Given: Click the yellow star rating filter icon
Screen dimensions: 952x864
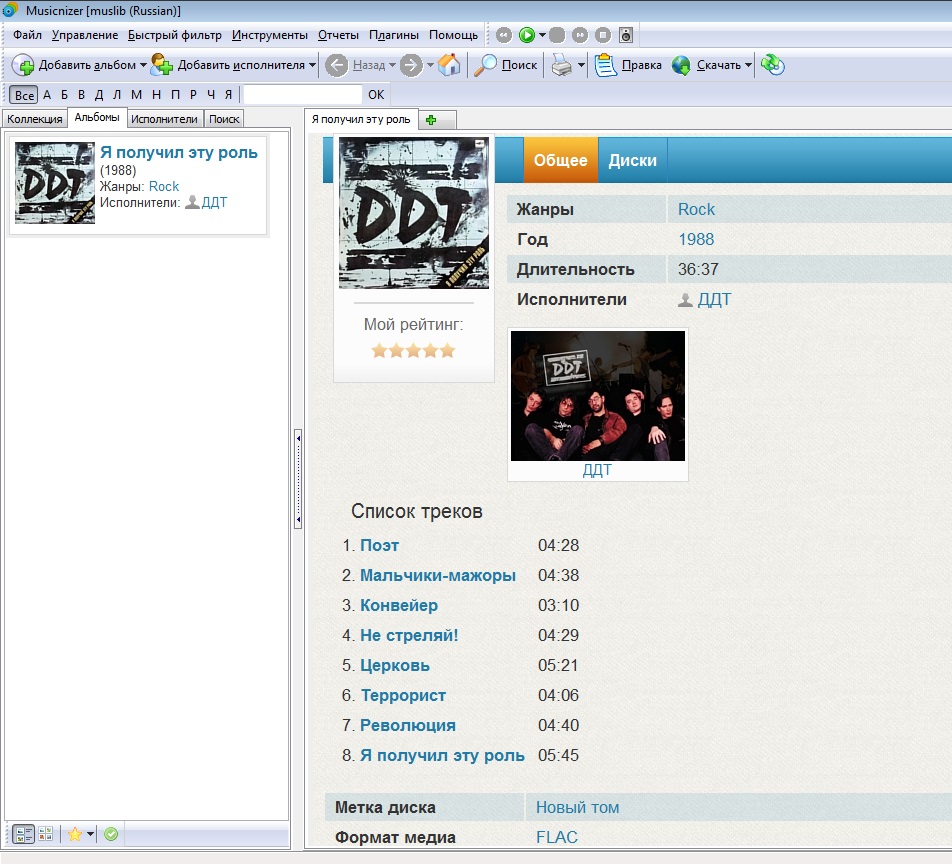Looking at the screenshot, I should [x=75, y=834].
